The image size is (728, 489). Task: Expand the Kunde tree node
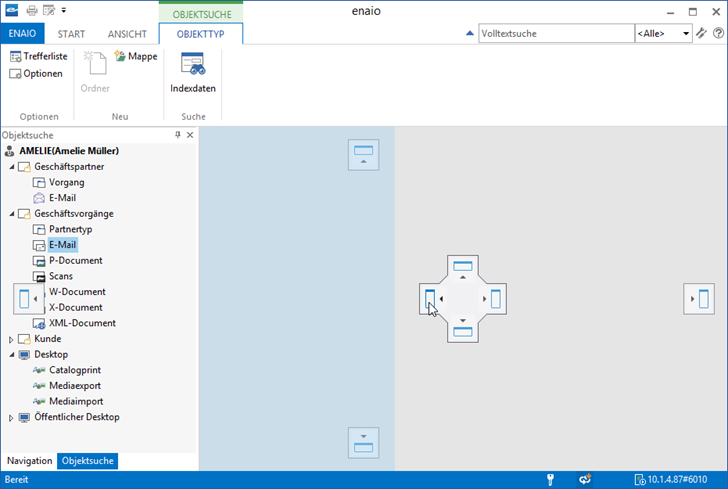(12, 339)
